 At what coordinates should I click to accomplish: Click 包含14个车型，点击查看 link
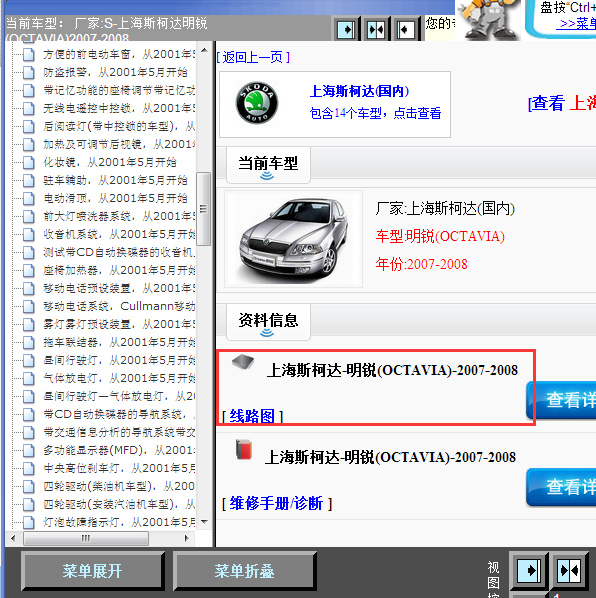click(x=375, y=113)
